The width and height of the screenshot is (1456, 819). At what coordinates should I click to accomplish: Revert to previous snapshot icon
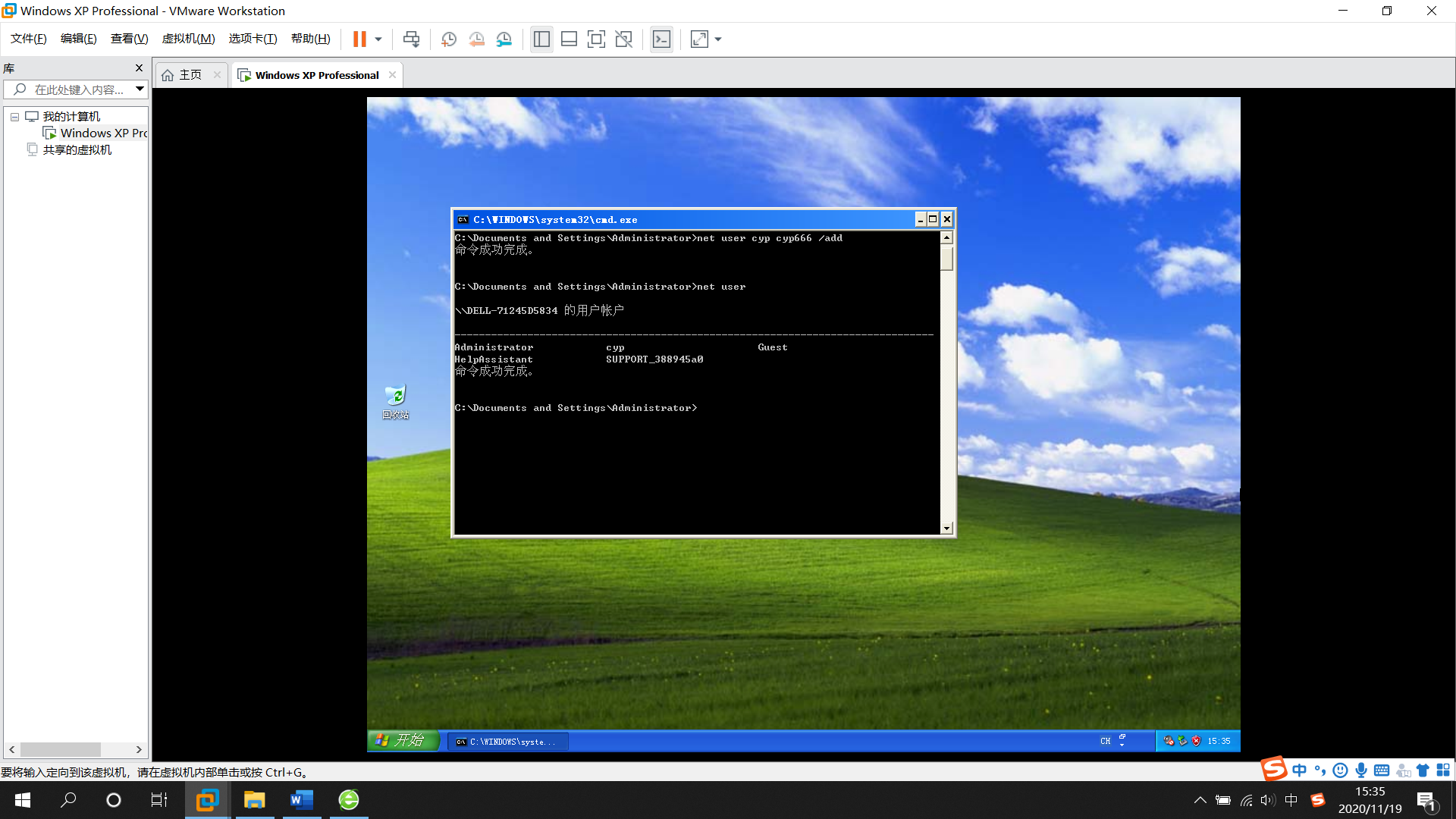[476, 39]
